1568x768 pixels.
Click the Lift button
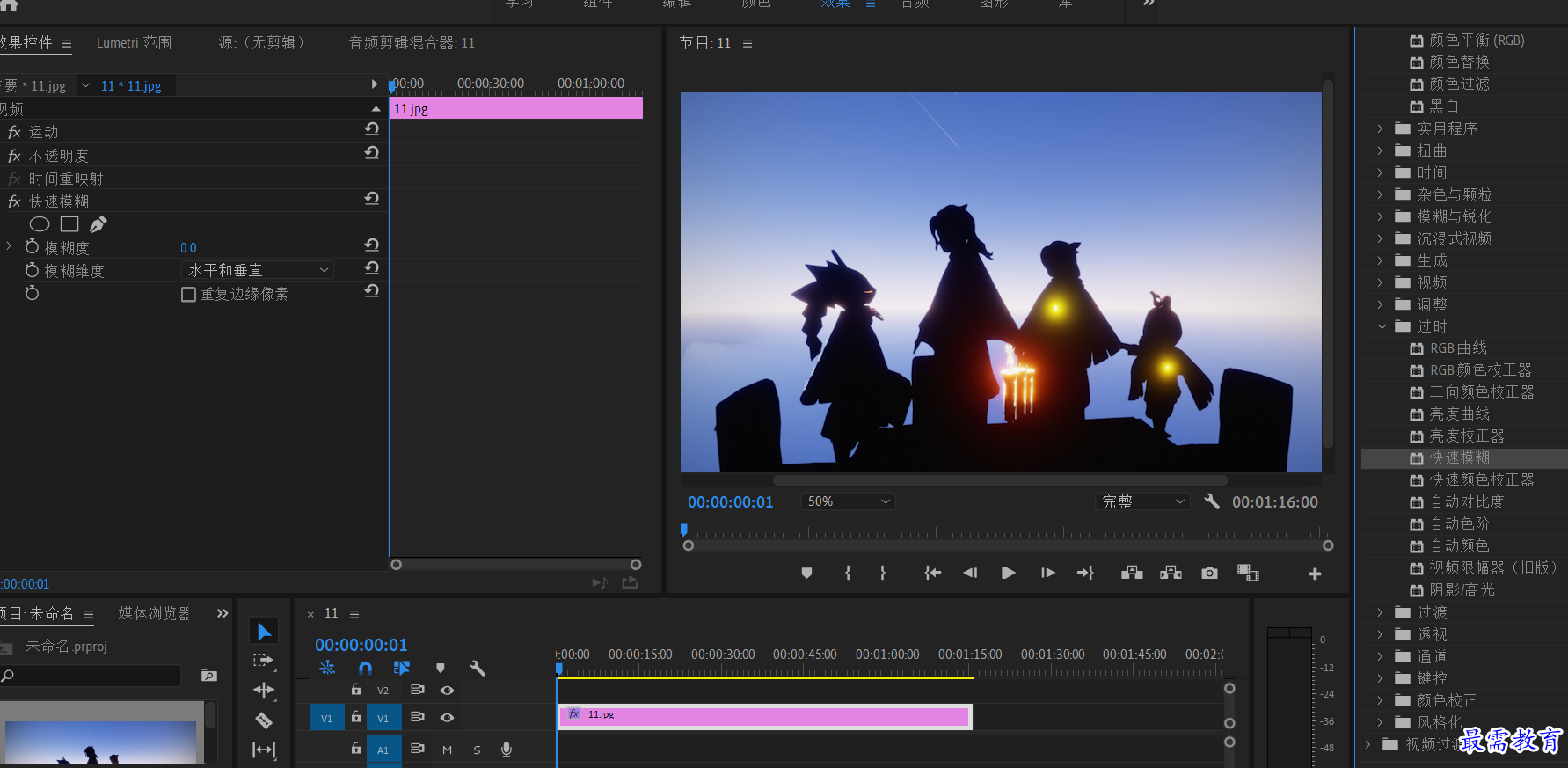pyautogui.click(x=1132, y=573)
